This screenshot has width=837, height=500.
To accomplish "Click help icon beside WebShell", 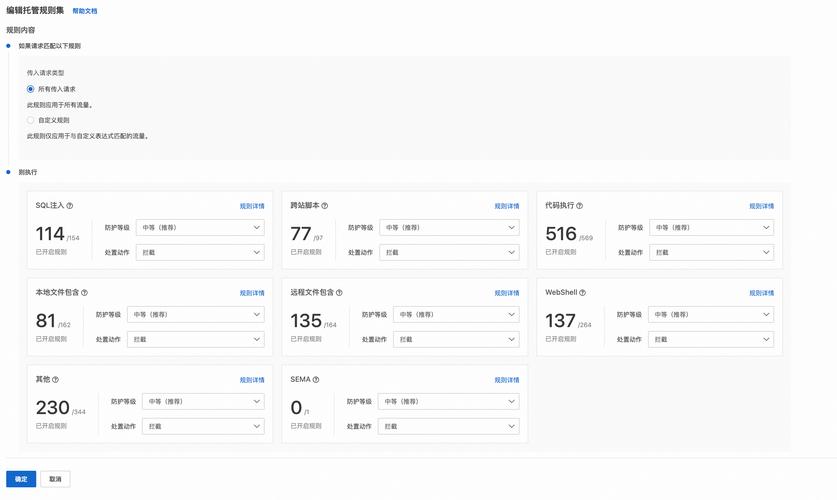I will [583, 293].
